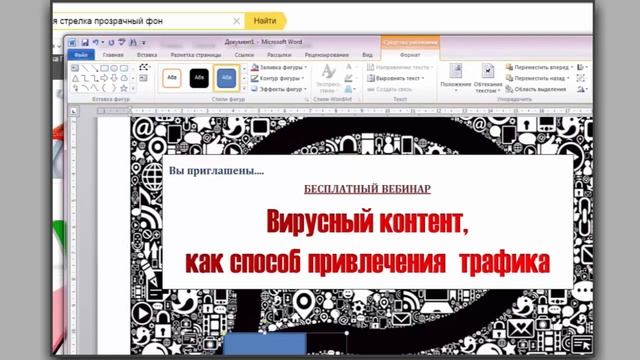Open Область выделения pane
640x360 pixels.
[536, 89]
